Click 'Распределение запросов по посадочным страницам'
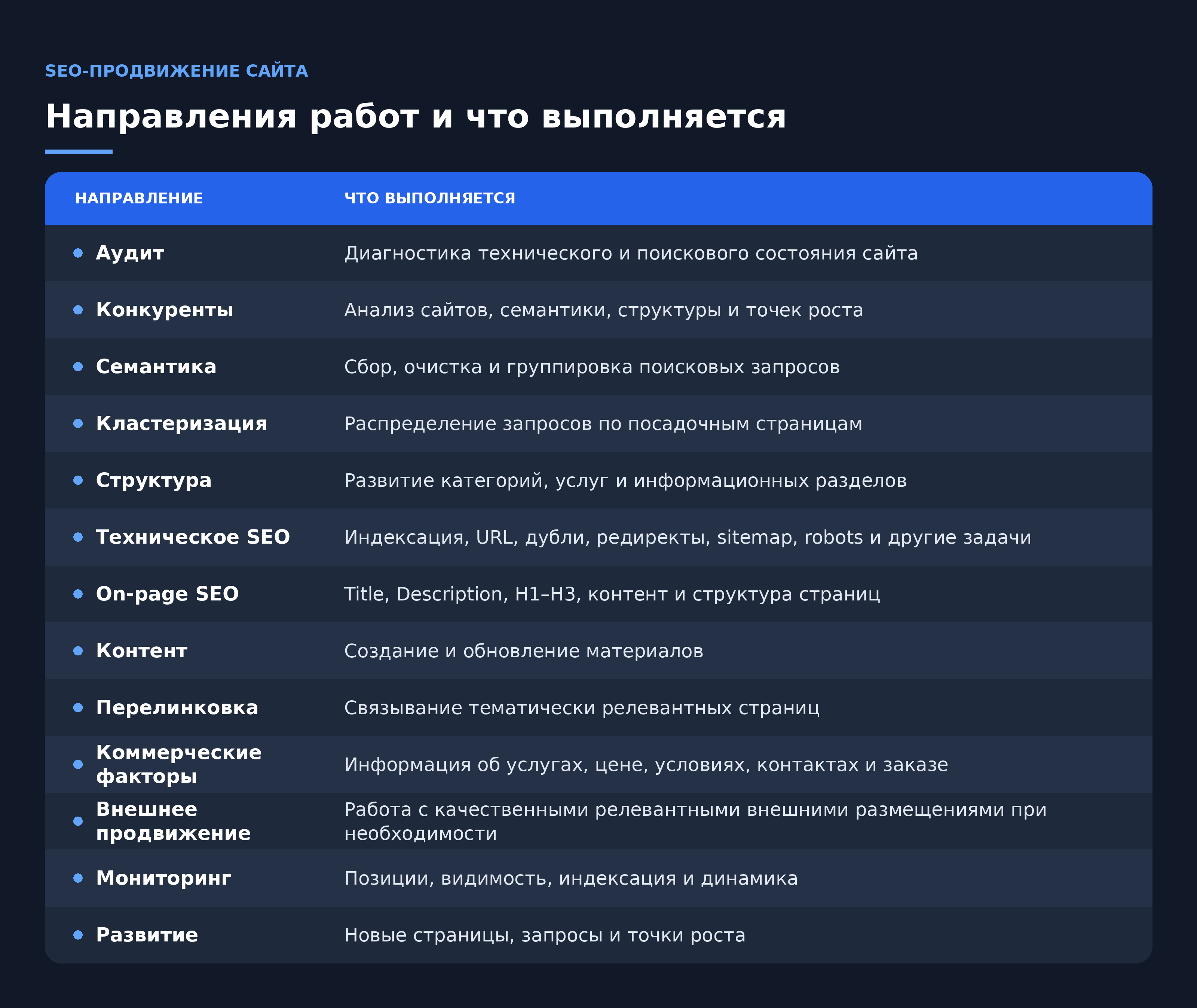 [x=603, y=424]
